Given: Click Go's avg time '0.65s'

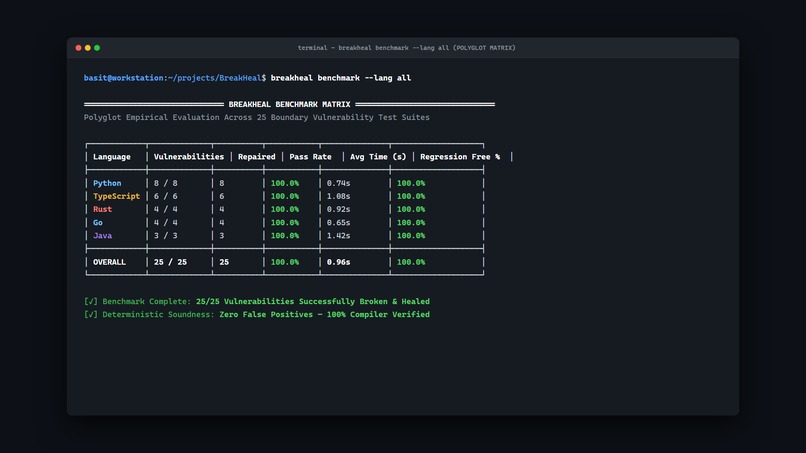Looking at the screenshot, I should [x=338, y=223].
